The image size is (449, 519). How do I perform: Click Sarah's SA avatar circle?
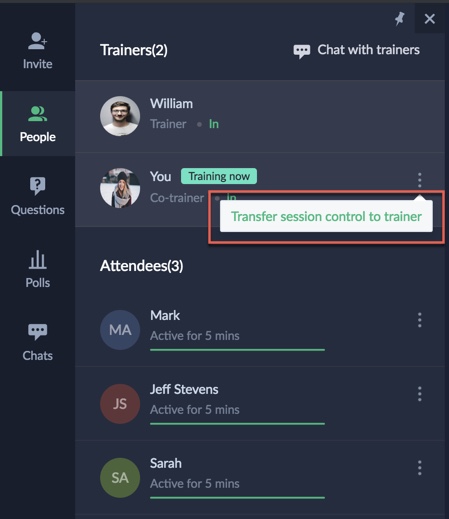click(x=120, y=478)
